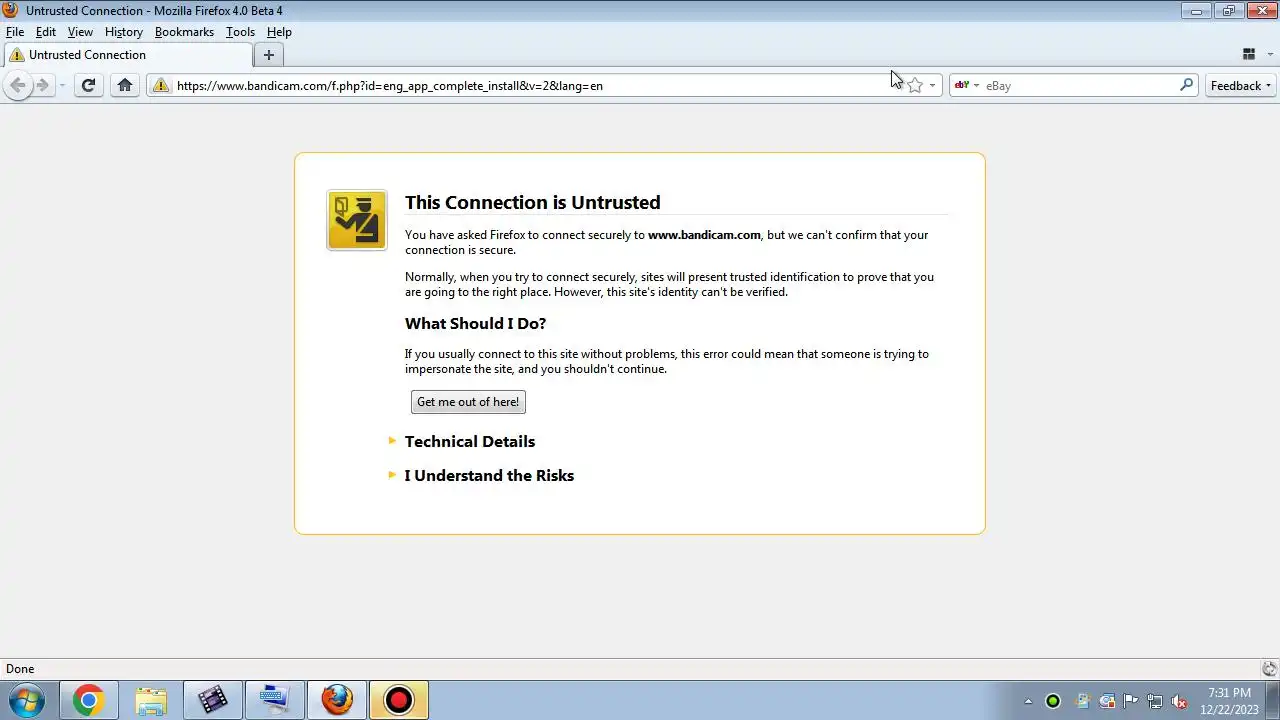The width and height of the screenshot is (1280, 720).
Task: Click Get me out of here! button
Action: tap(468, 402)
